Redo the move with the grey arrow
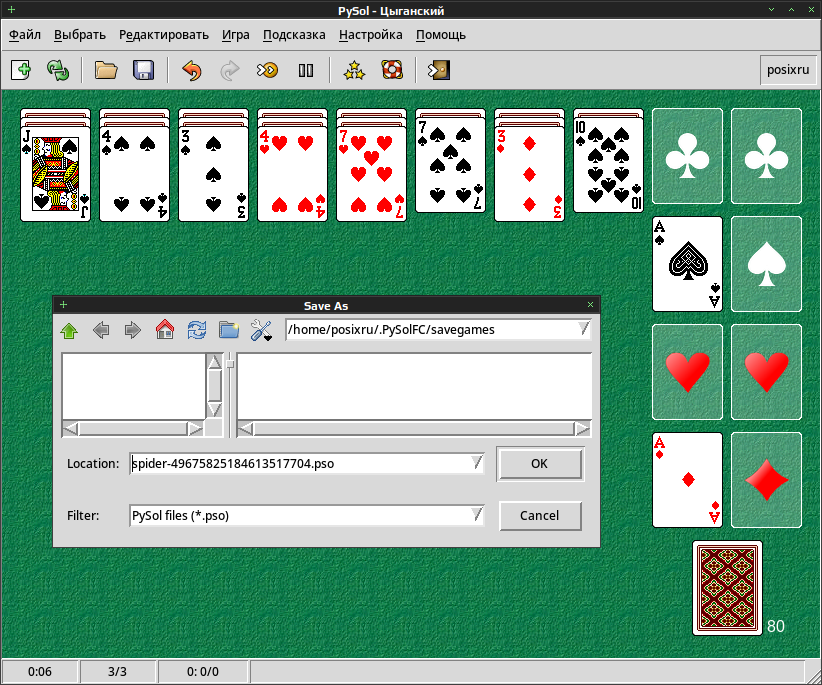The image size is (822, 685). [229, 70]
